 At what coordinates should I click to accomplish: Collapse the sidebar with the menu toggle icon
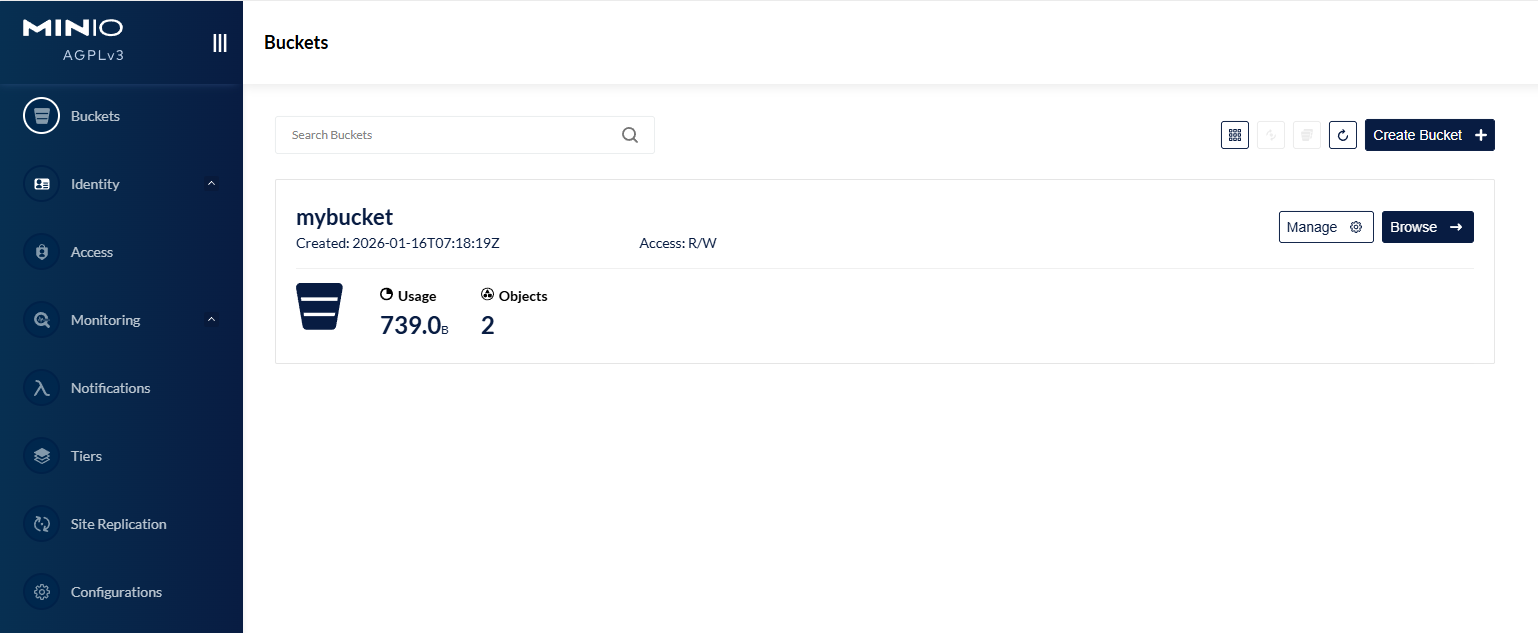[220, 43]
